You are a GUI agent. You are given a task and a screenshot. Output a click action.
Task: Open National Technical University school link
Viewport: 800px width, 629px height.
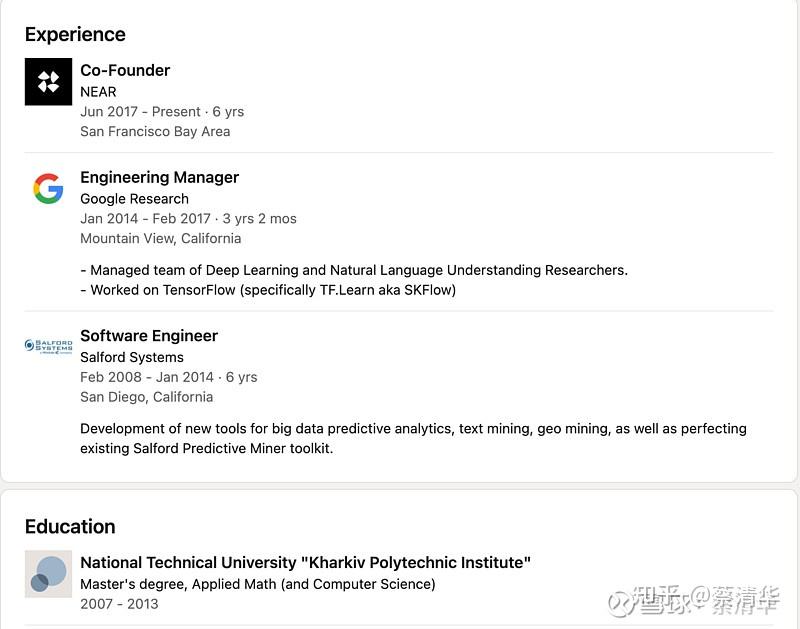pyautogui.click(x=306, y=562)
